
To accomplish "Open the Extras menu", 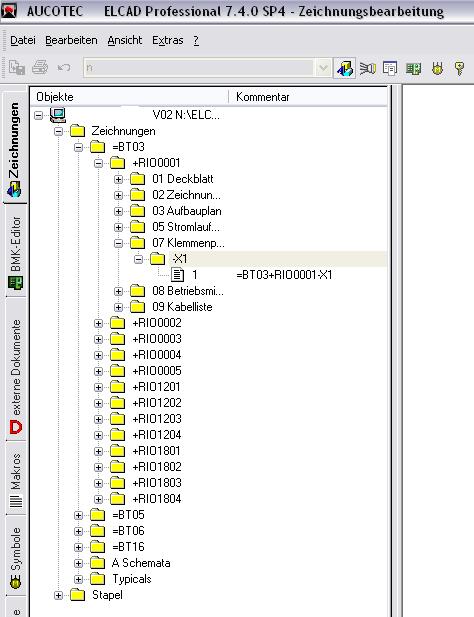I will 168,40.
